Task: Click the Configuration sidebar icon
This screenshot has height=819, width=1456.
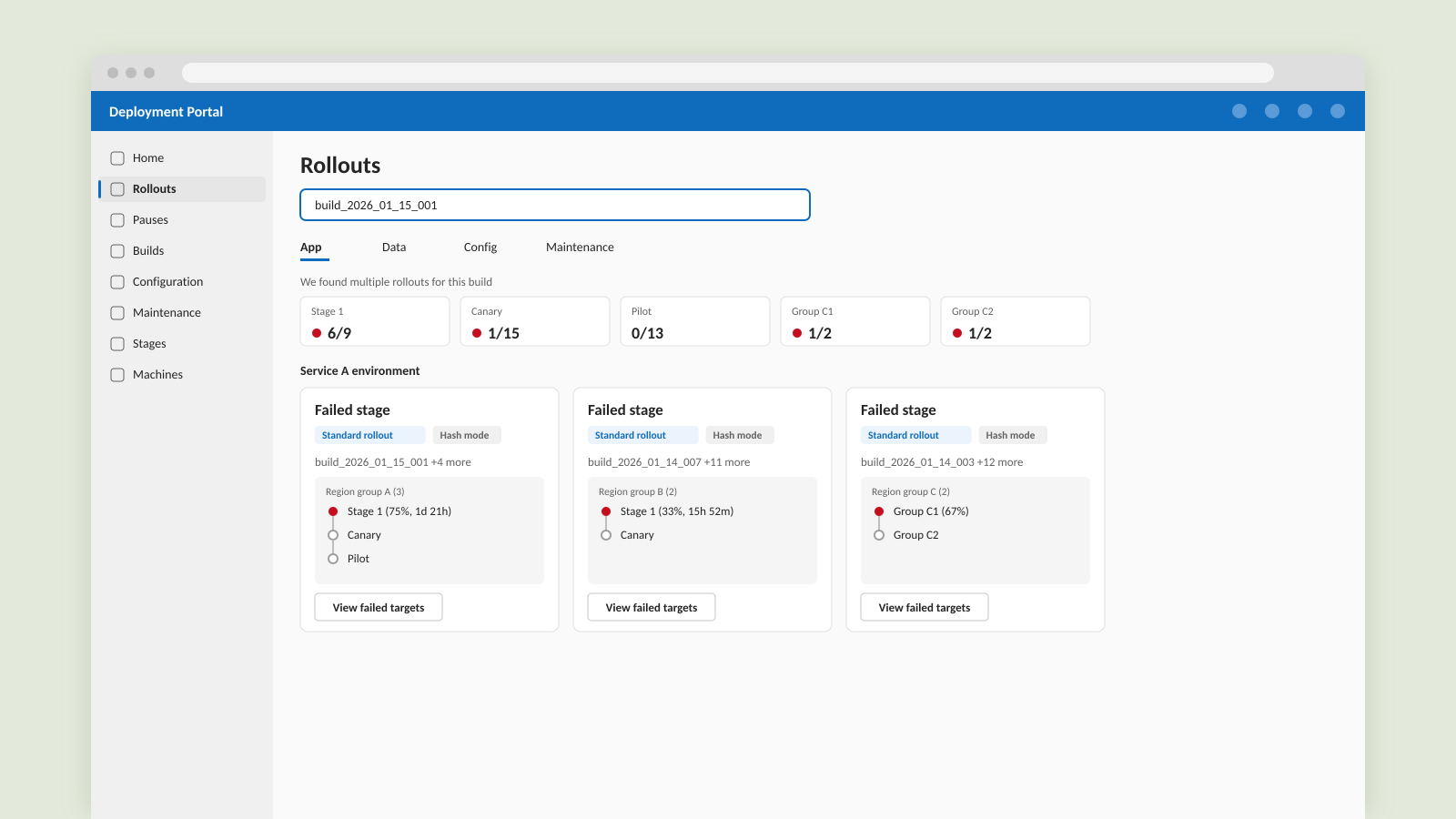Action: point(117,282)
